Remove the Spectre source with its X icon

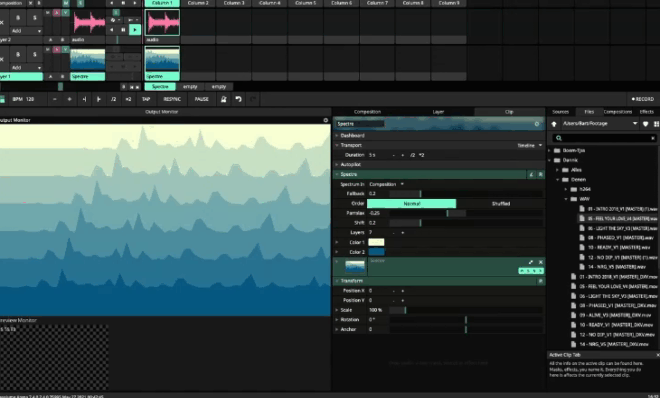pyautogui.click(x=541, y=262)
